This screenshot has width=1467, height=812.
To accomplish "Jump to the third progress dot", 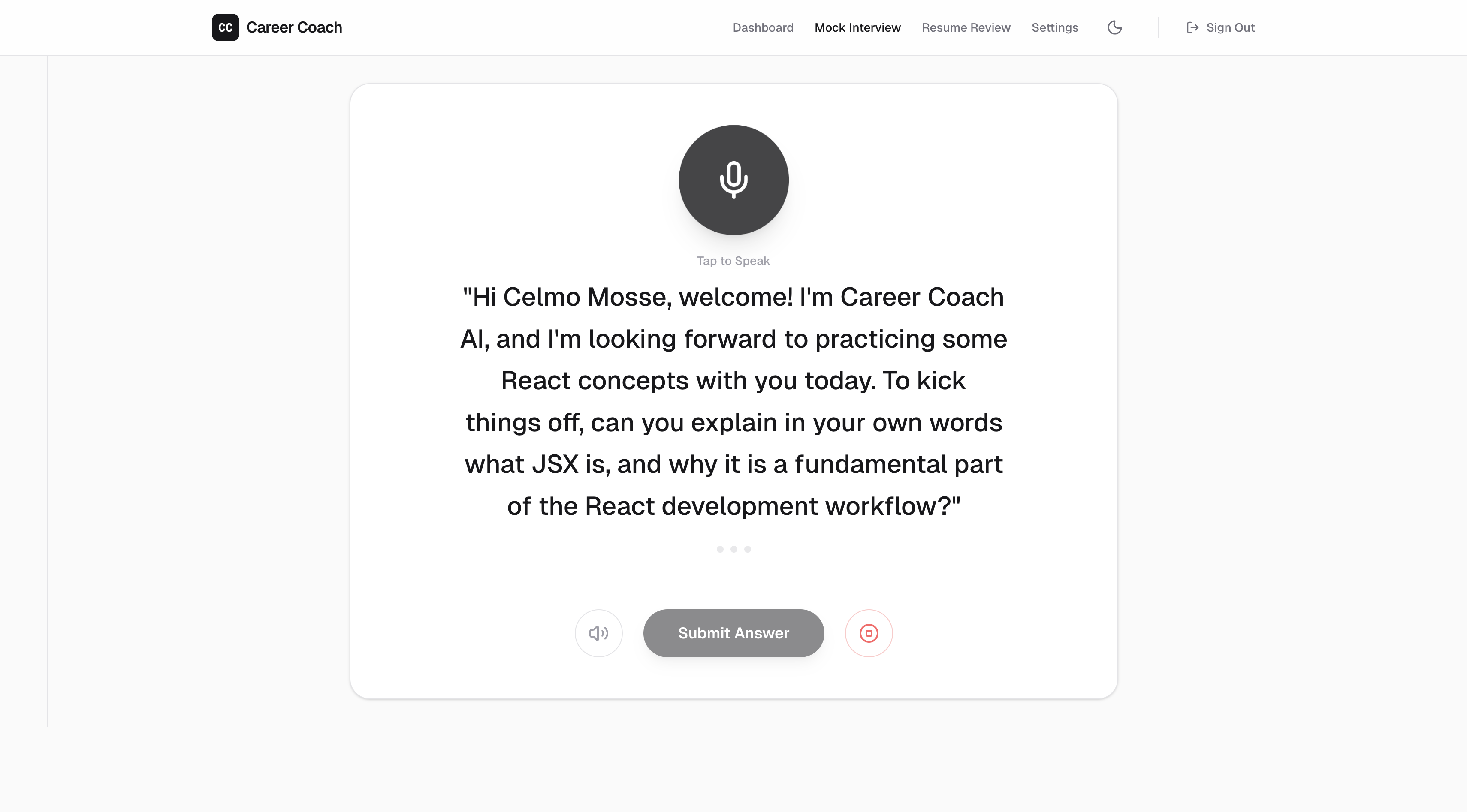I will click(749, 549).
